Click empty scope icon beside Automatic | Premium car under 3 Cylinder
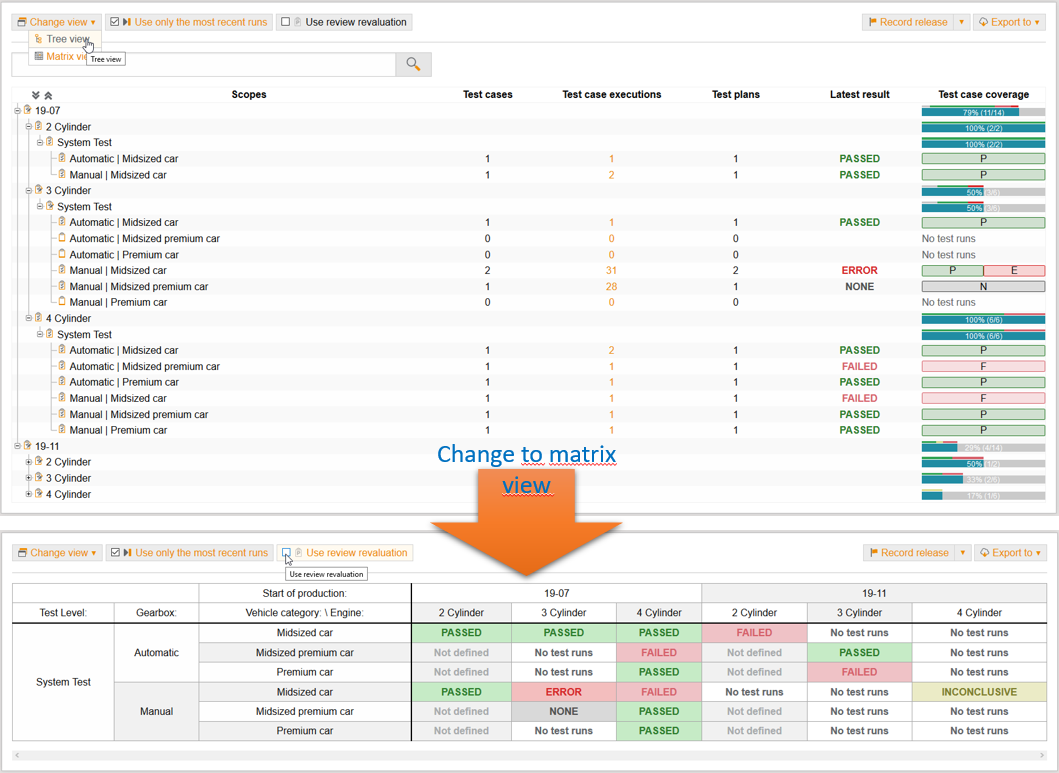 pos(62,255)
